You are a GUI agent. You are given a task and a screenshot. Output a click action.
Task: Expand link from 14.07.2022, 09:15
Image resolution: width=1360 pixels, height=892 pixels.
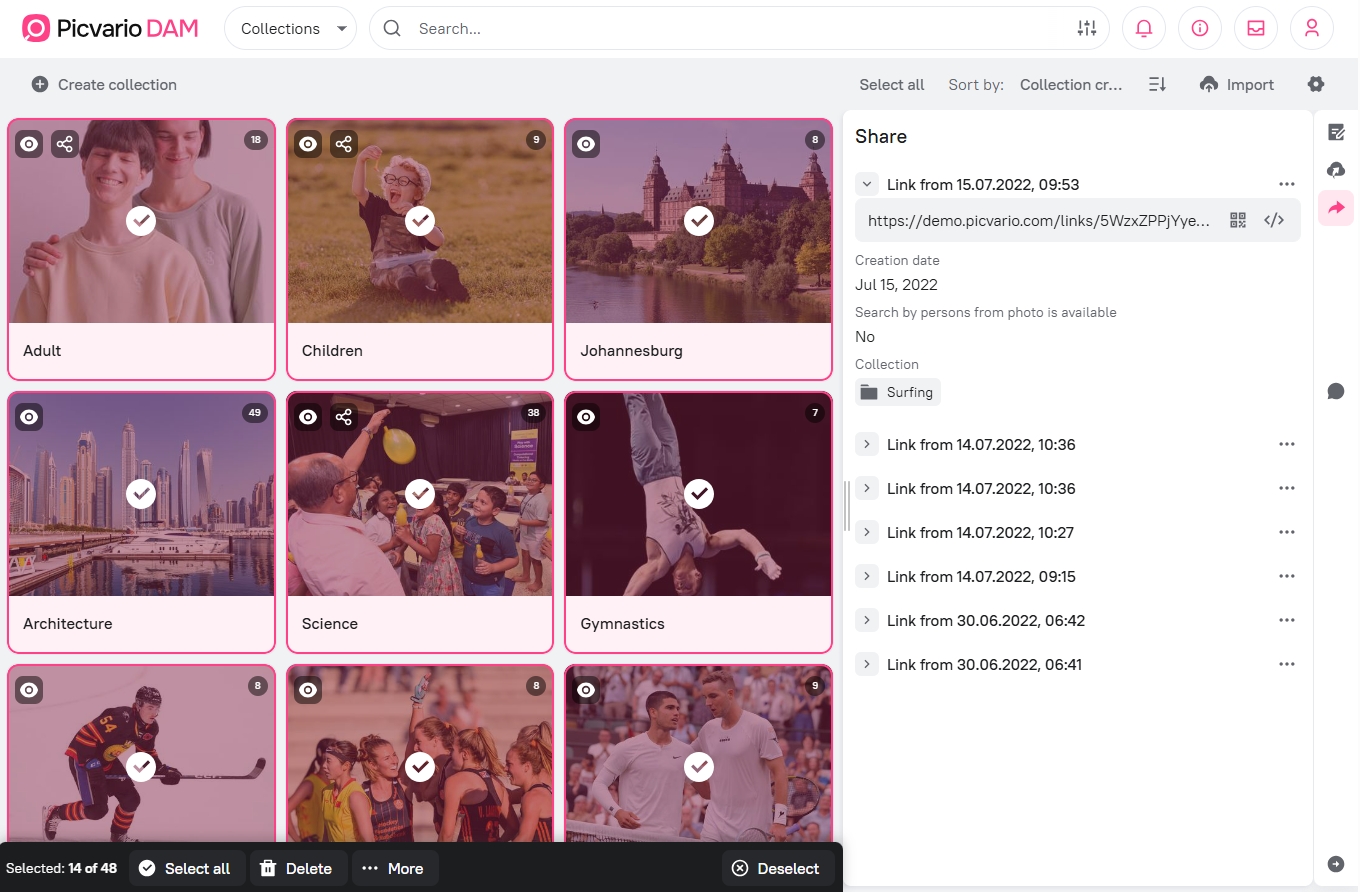(867, 576)
